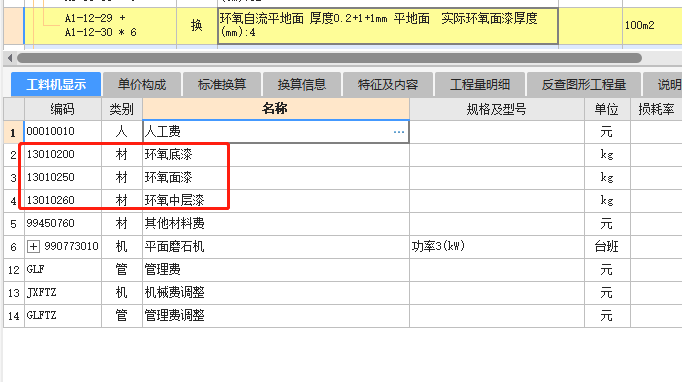The height and width of the screenshot is (382, 682).
Task: Select code cell GLF
Action: click(x=63, y=270)
